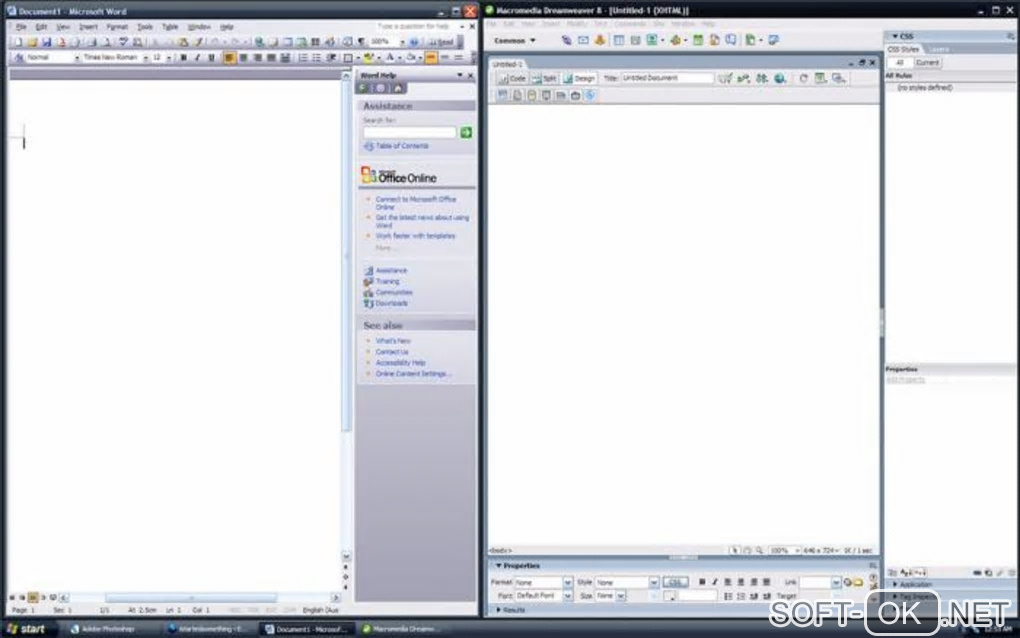
Task: Click the Training link in Word Help
Action: 387,282
